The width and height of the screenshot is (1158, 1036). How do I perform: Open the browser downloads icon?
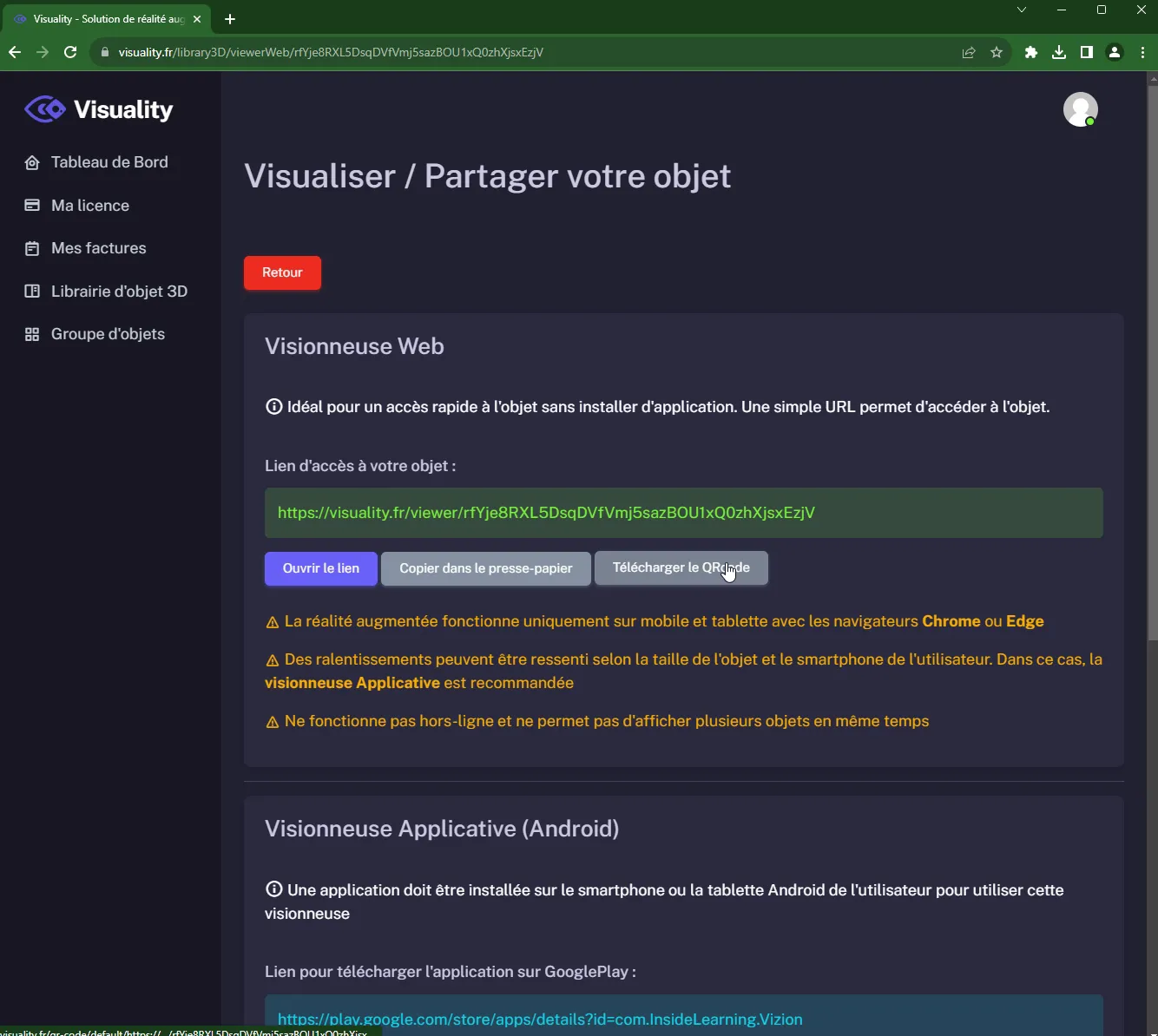point(1059,52)
